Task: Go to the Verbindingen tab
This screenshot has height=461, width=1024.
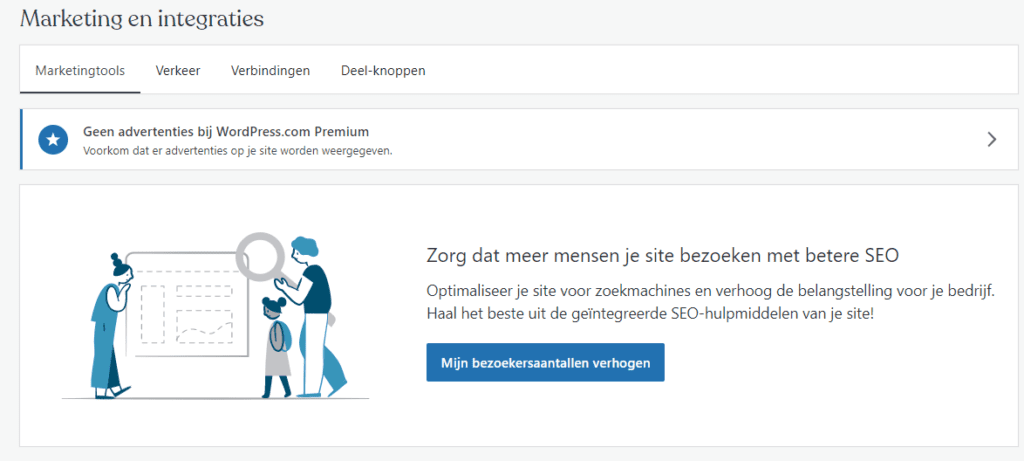Action: pyautogui.click(x=270, y=71)
